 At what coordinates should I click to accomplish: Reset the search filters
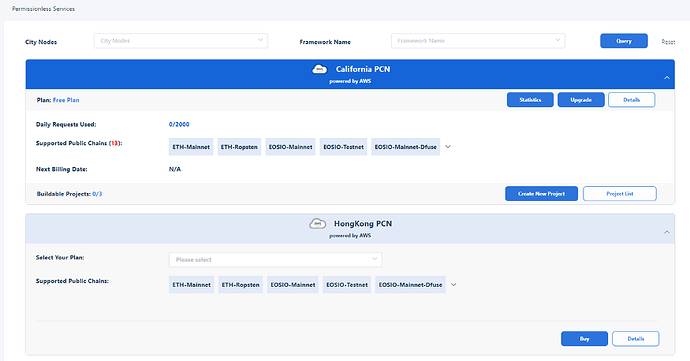668,42
